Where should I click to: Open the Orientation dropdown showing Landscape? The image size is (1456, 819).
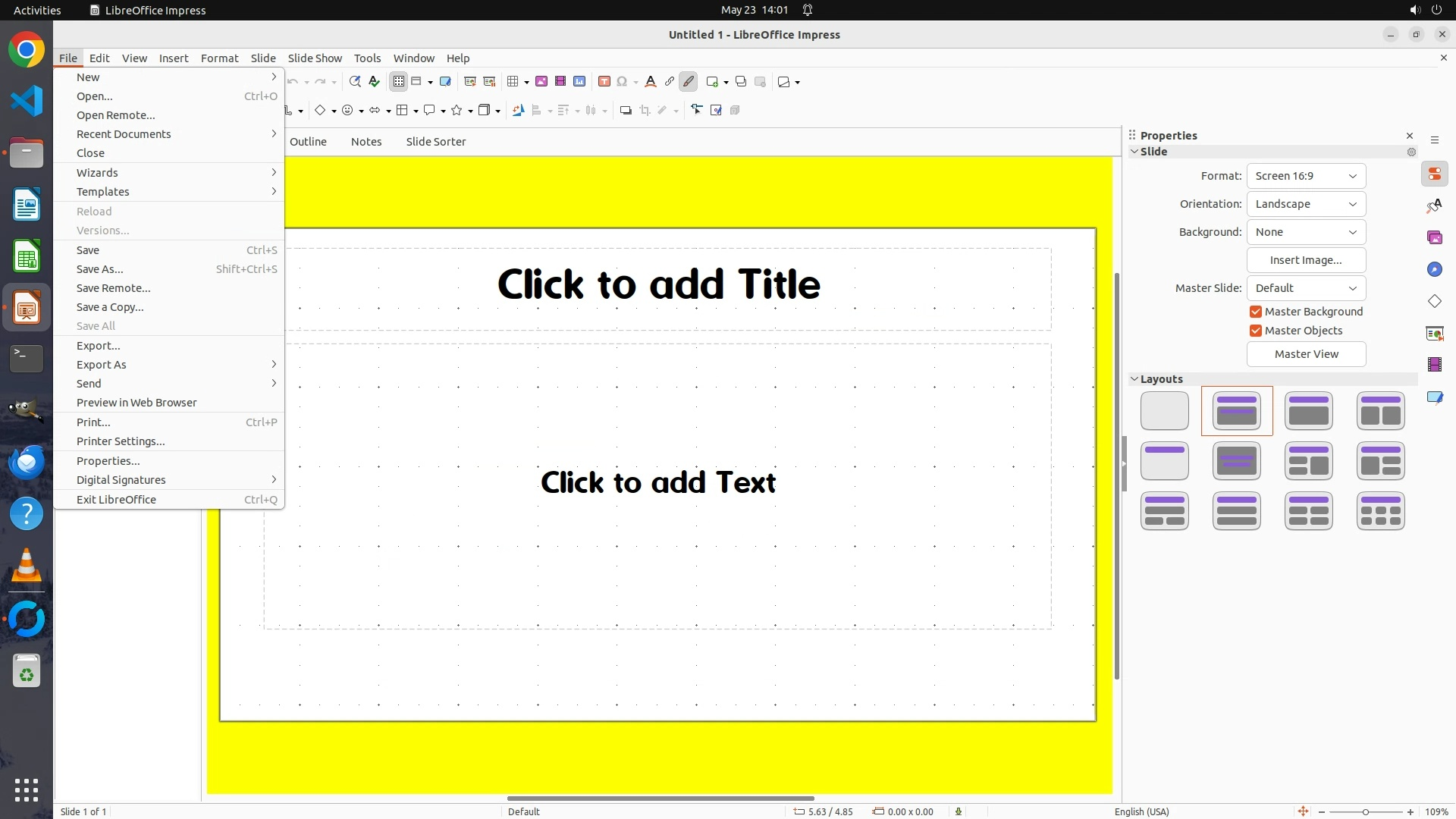click(x=1306, y=204)
